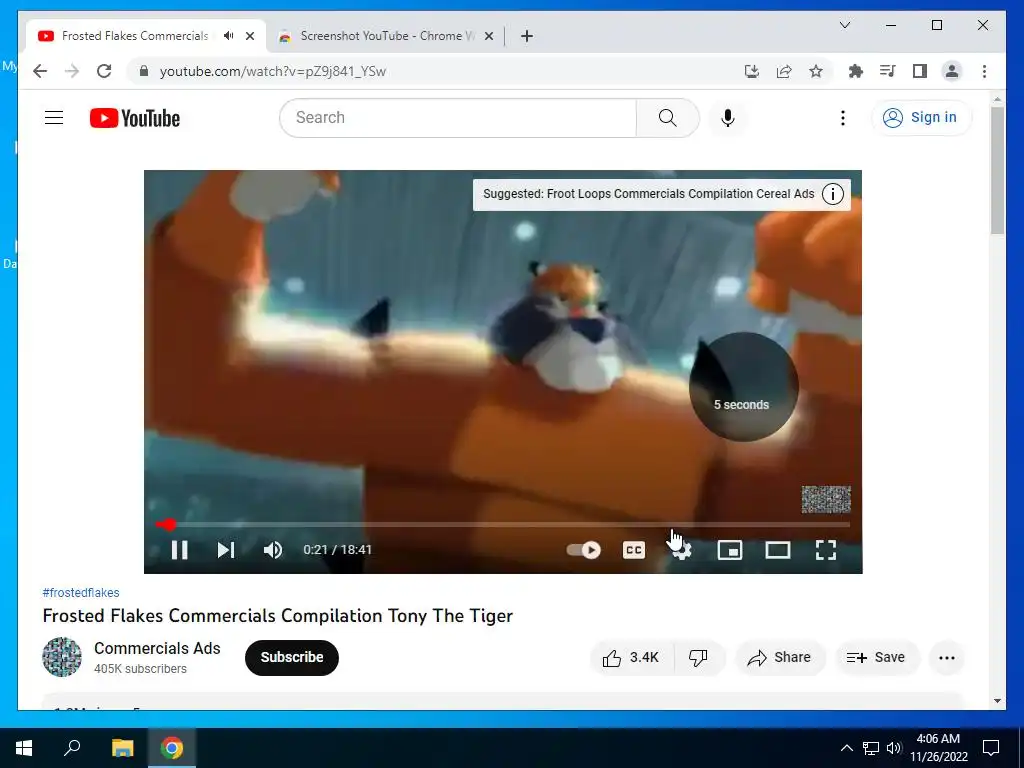
Task: Save the video to a playlist
Action: (876, 658)
